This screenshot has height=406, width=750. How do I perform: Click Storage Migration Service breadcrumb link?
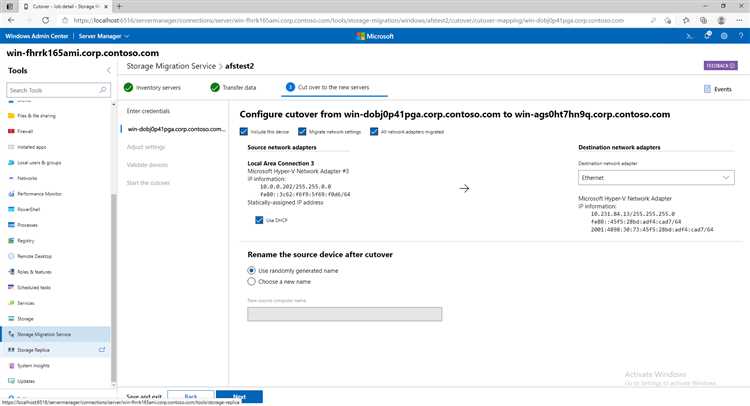click(x=171, y=66)
